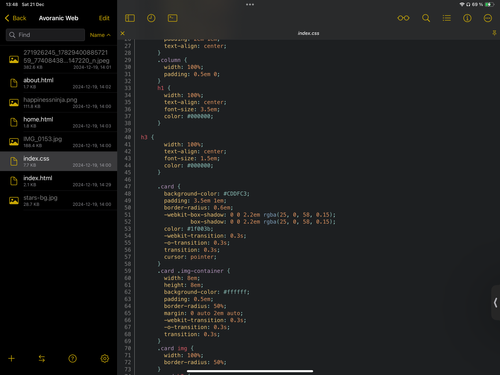Viewport: 500px width, 375px height.
Task: Open the recent files clock icon
Action: (x=151, y=18)
